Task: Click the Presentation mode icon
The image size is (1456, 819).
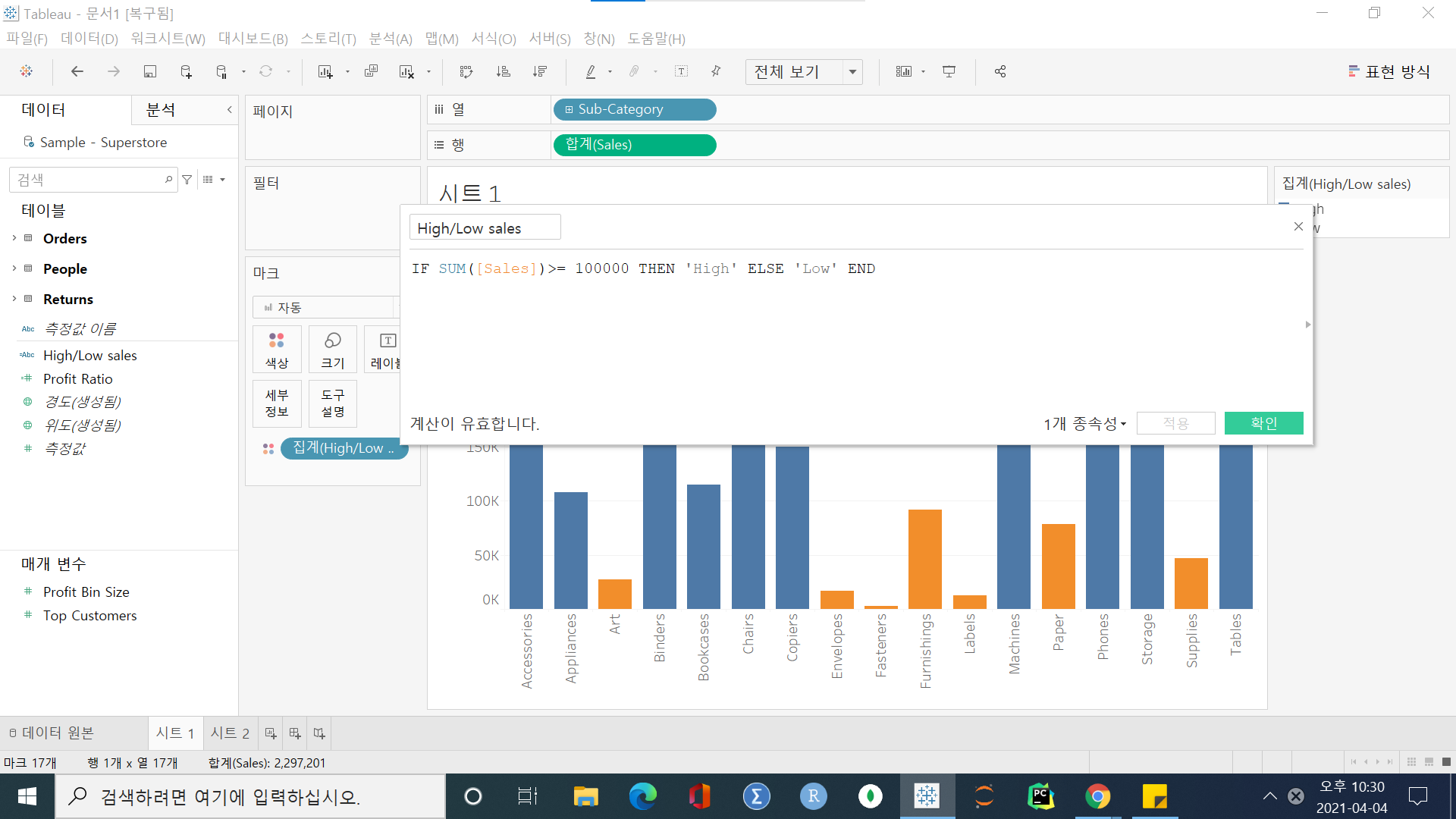Action: (949, 71)
